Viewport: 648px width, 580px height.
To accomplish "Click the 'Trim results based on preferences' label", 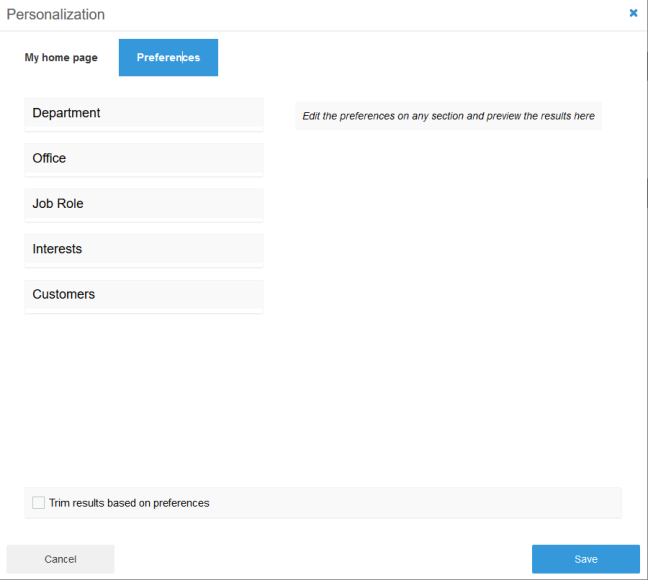I will 129,503.
